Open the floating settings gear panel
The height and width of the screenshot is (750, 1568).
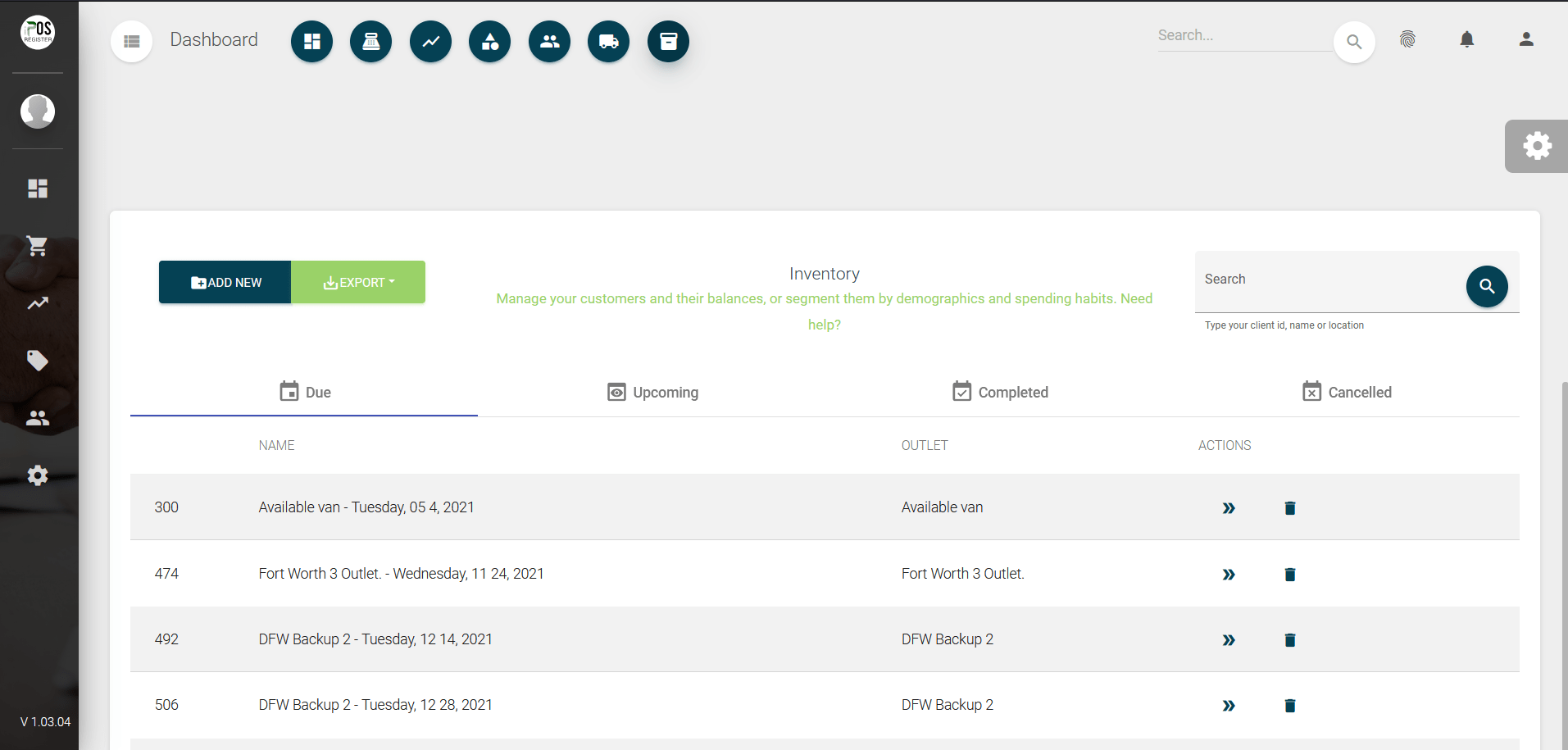(1537, 147)
